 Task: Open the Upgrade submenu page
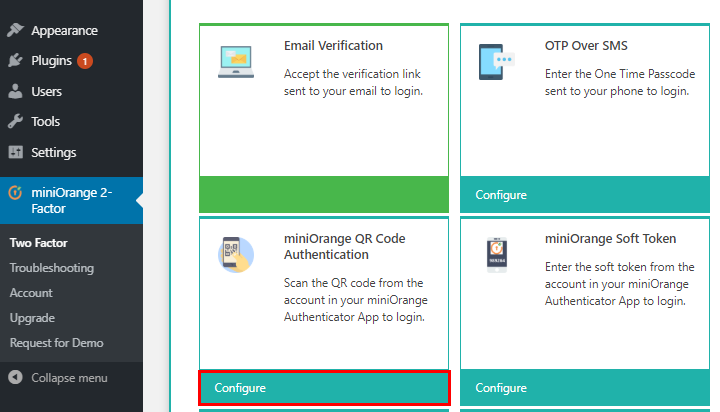(32, 318)
